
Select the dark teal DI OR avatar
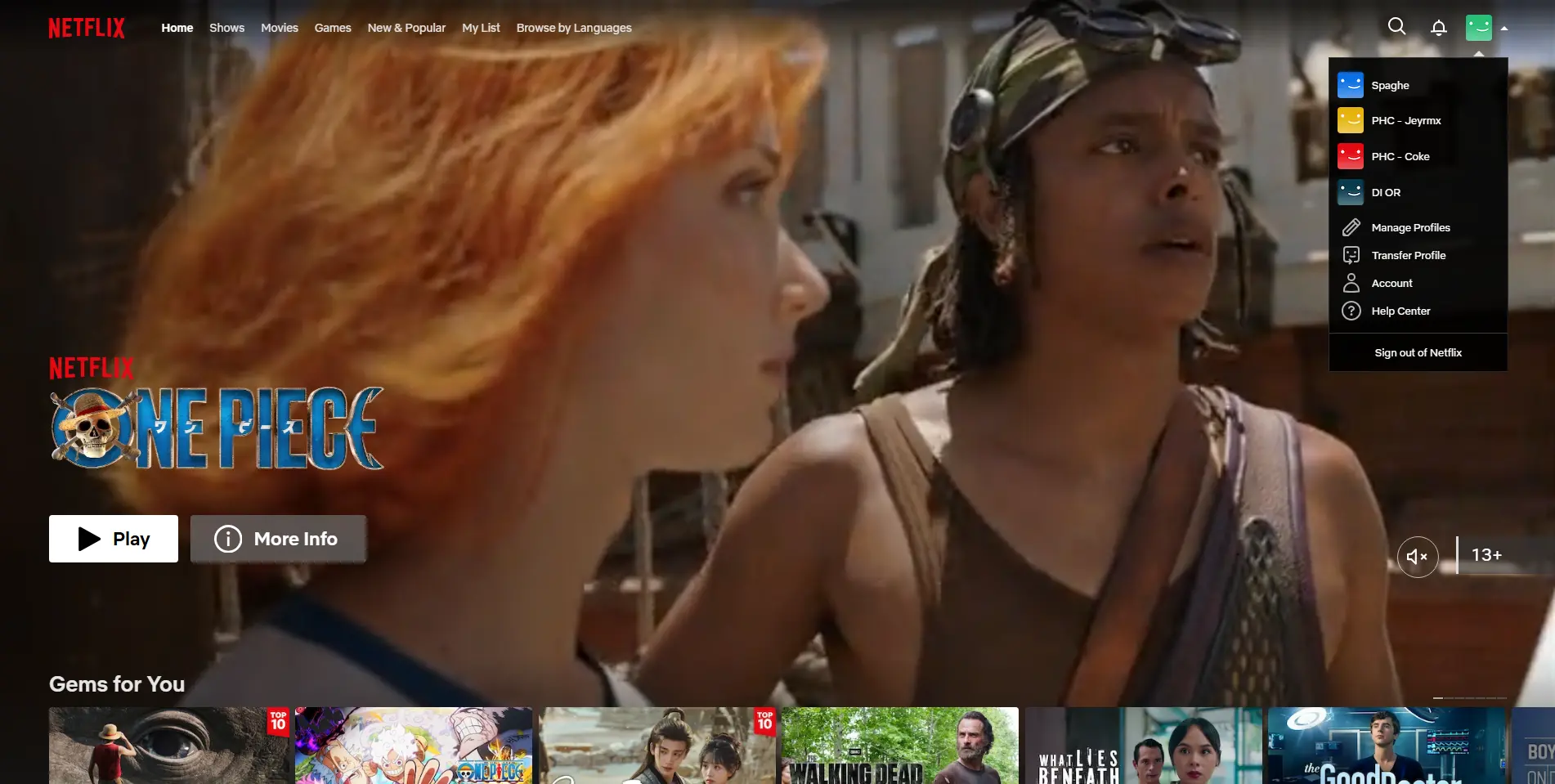(1351, 192)
